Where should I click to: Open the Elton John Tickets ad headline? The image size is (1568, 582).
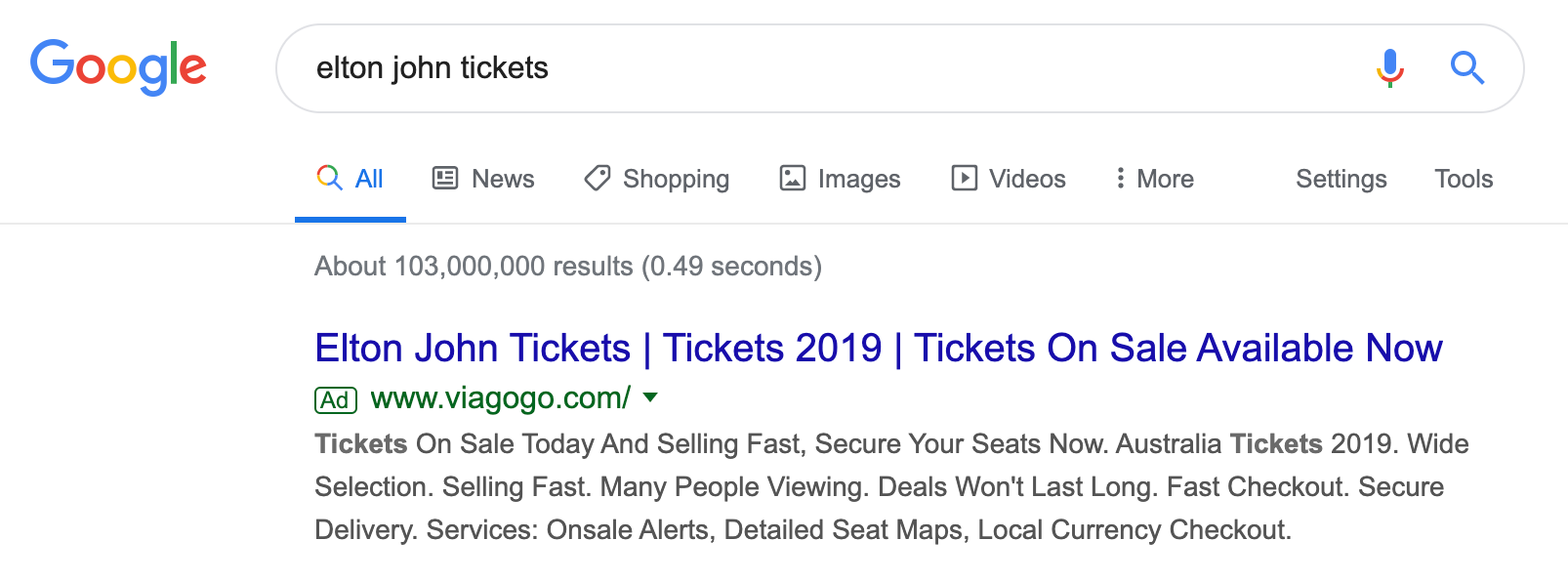point(879,348)
